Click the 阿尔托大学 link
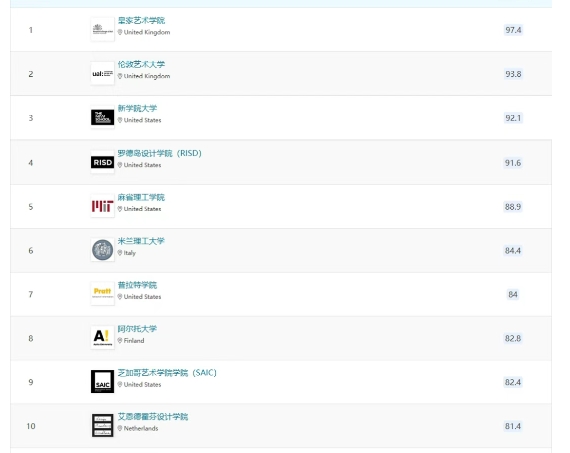 click(137, 329)
